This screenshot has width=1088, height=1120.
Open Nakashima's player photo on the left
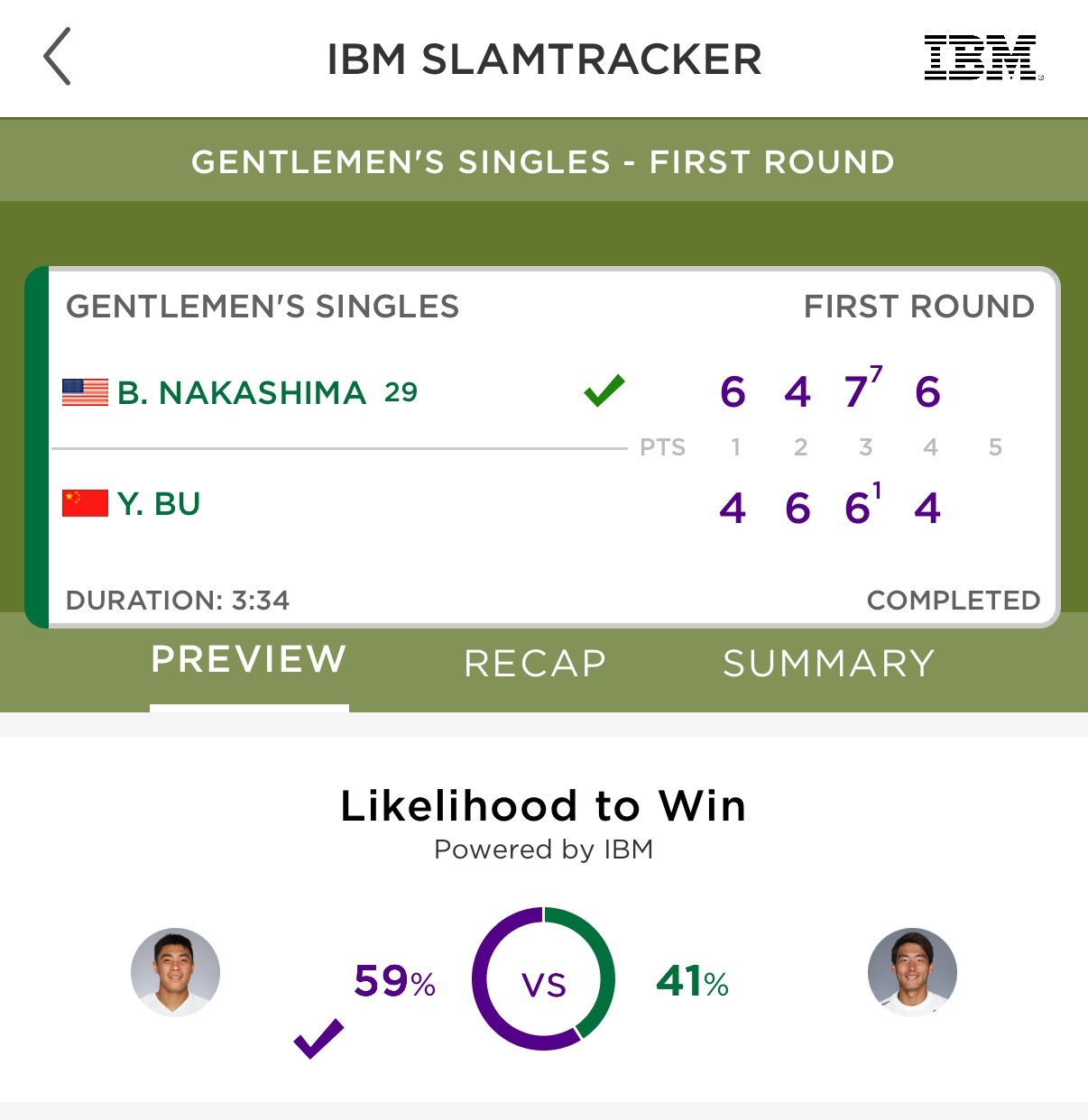coord(175,972)
